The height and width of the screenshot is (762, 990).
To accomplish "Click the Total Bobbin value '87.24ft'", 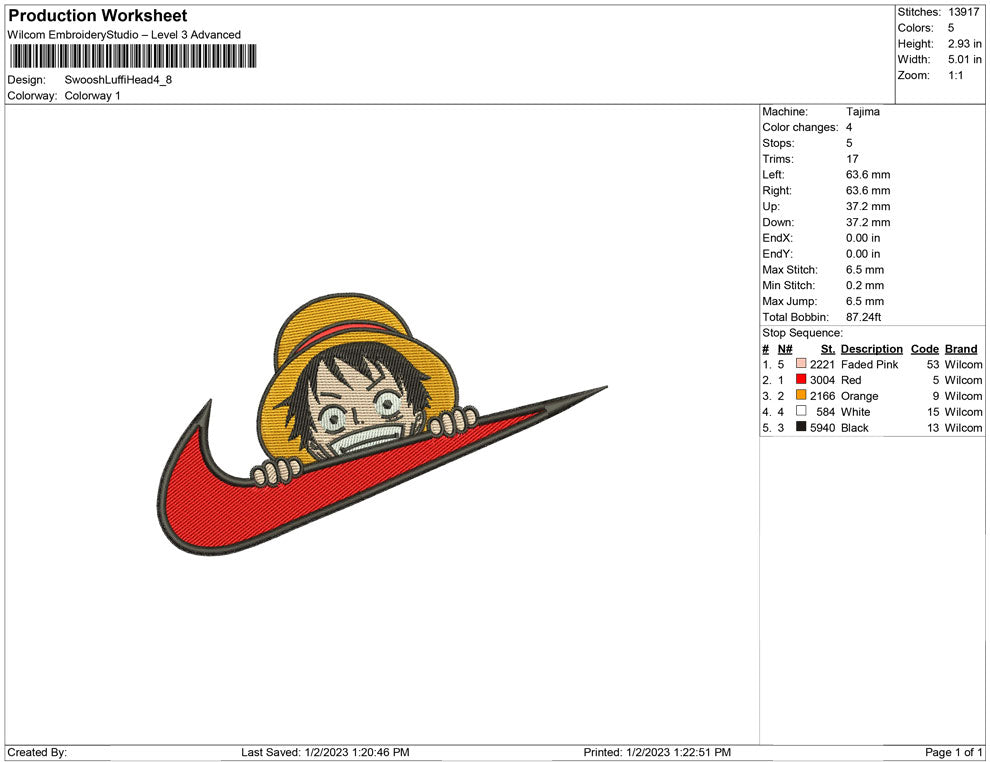I will point(864,317).
